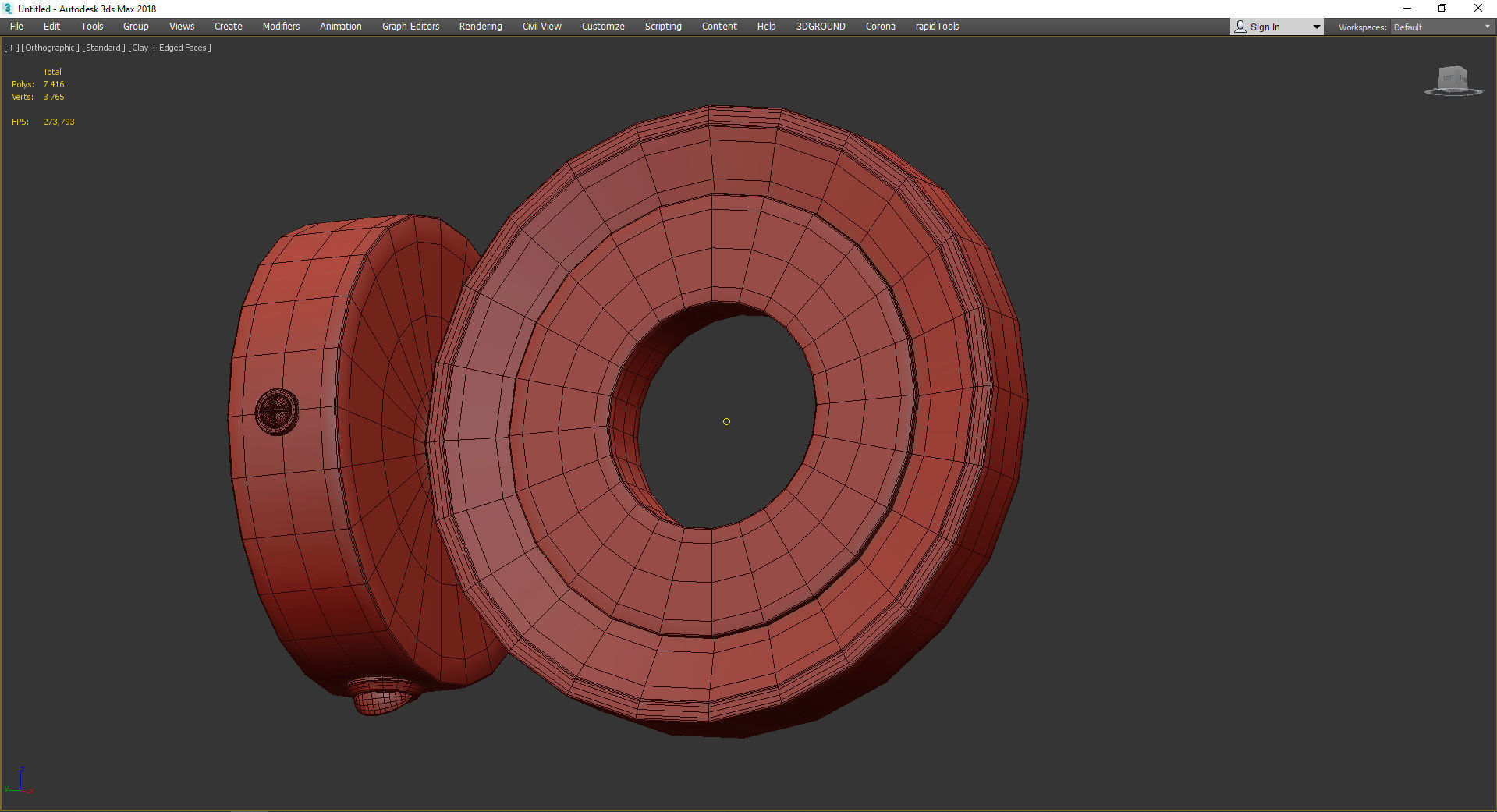Screen dimensions: 1497x812
Task: Open the Rendering menu
Action: 481,27
